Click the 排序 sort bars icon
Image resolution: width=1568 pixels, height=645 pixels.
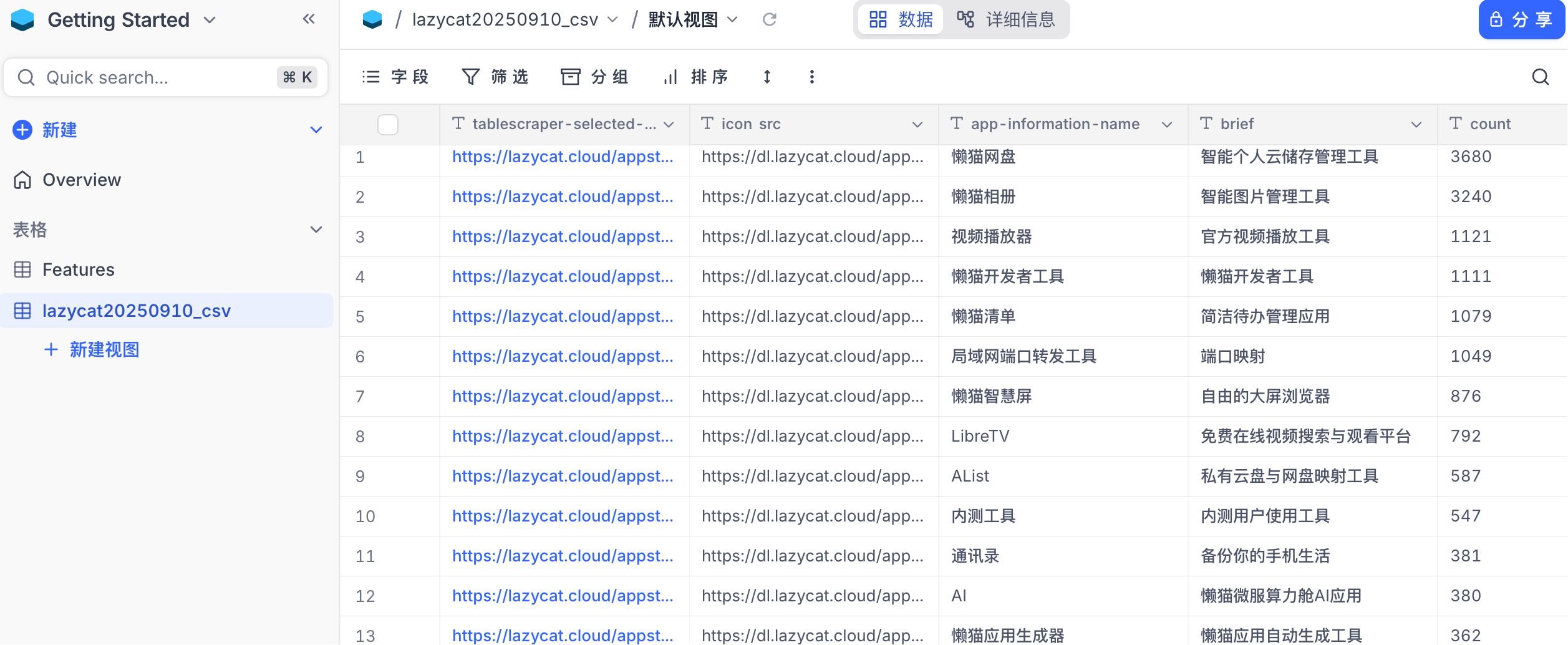tap(670, 77)
